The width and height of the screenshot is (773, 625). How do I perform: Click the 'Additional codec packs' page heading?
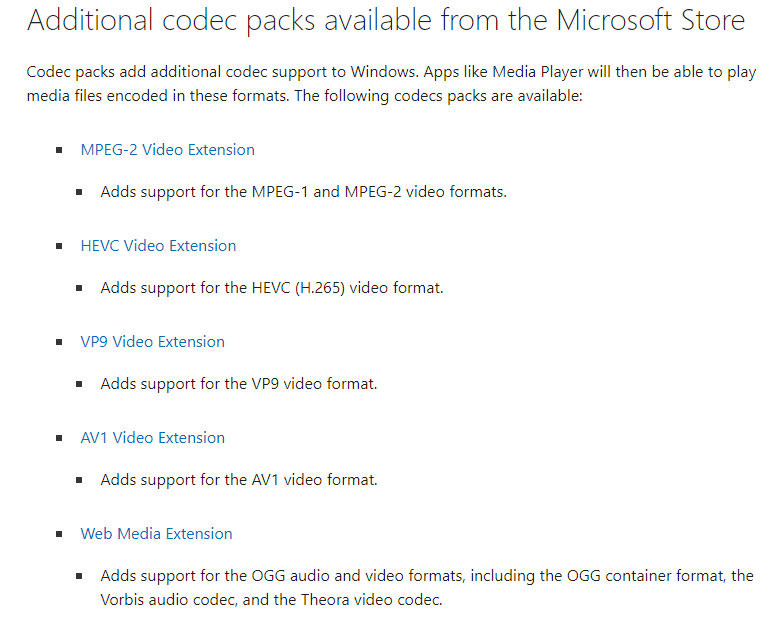coord(386,20)
